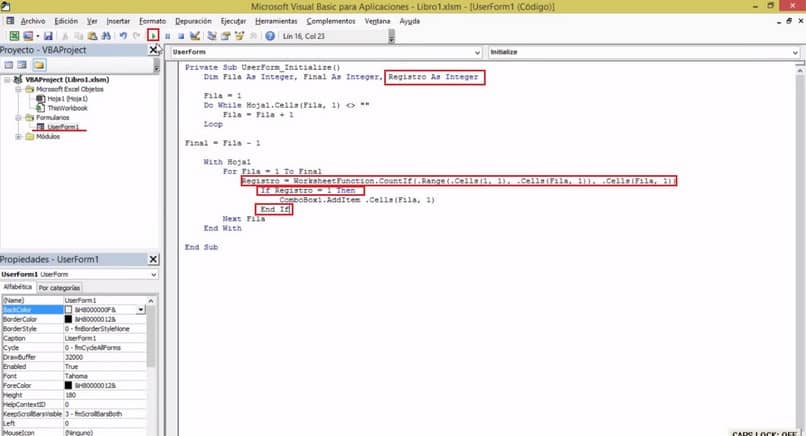Select ThisWorkbook in project tree
This screenshot has height=436, width=806.
tap(67, 108)
